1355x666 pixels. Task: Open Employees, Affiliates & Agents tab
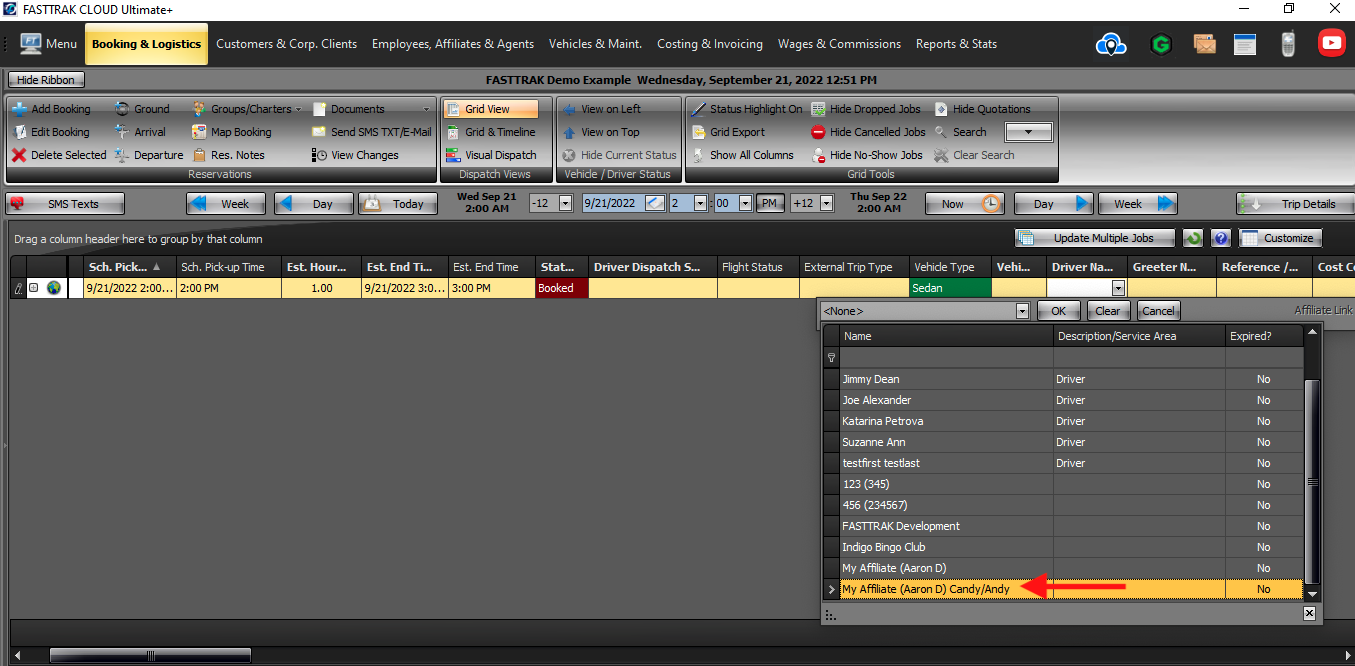[453, 44]
